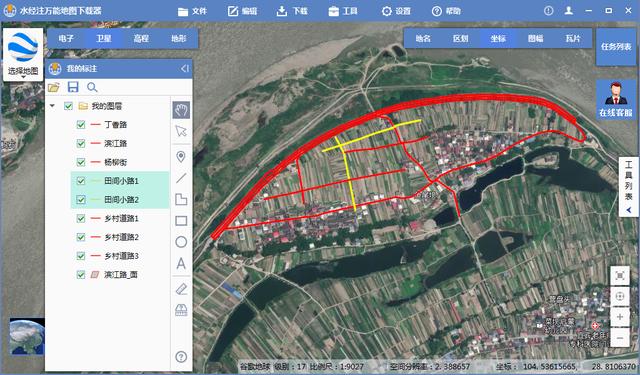
Task: Toggle the 乡村道路3 checkbox
Action: (81, 256)
